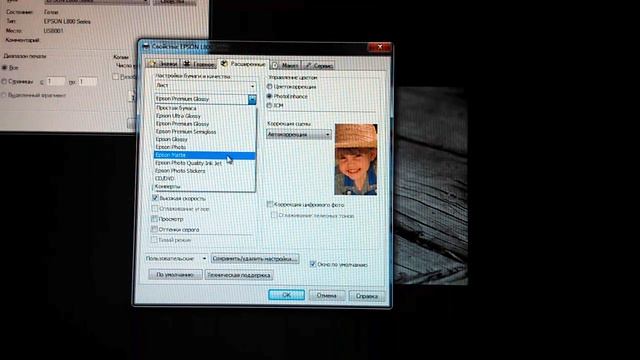The width and height of the screenshot is (640, 360).
Task: Choose Epson Photo Quality Ink Jet
Action: click(x=204, y=163)
